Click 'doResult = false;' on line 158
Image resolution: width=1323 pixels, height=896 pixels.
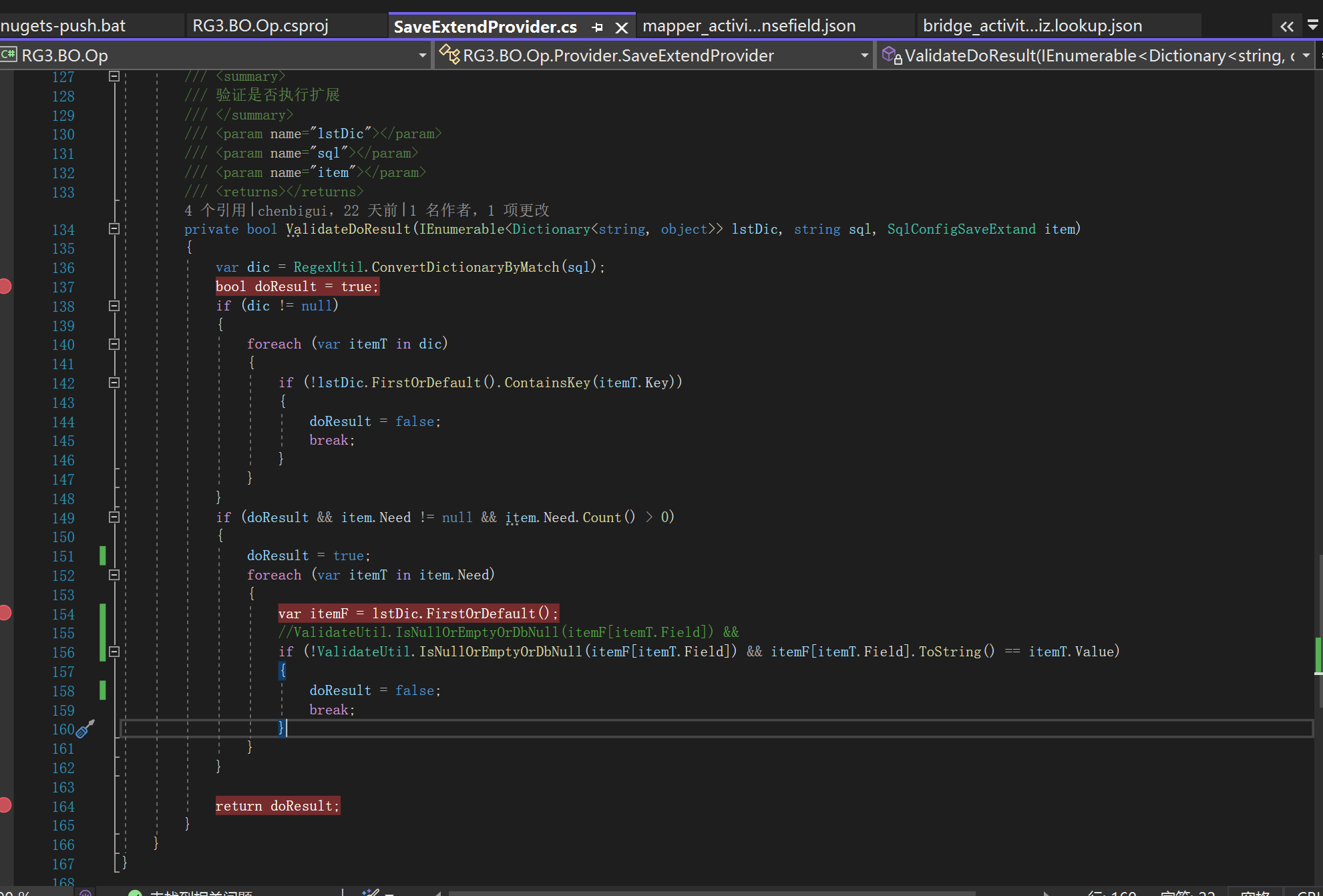(375, 690)
